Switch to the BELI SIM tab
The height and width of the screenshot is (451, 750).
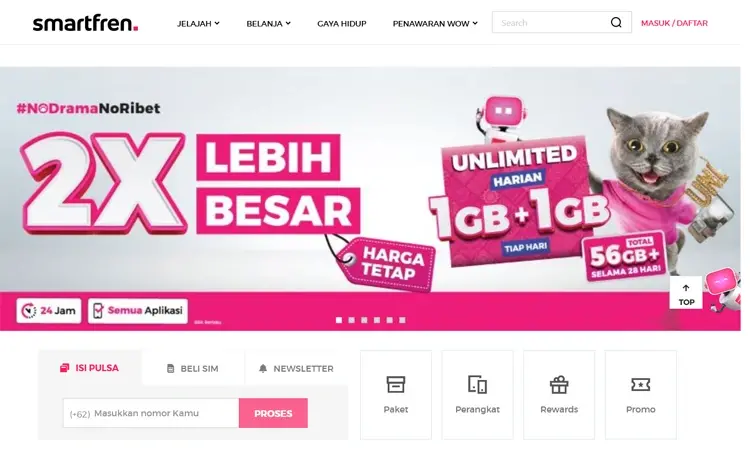click(x=193, y=368)
